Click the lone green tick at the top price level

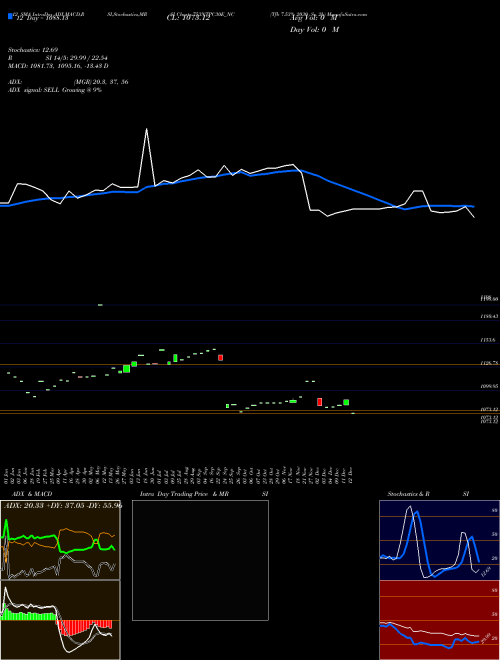[100, 305]
